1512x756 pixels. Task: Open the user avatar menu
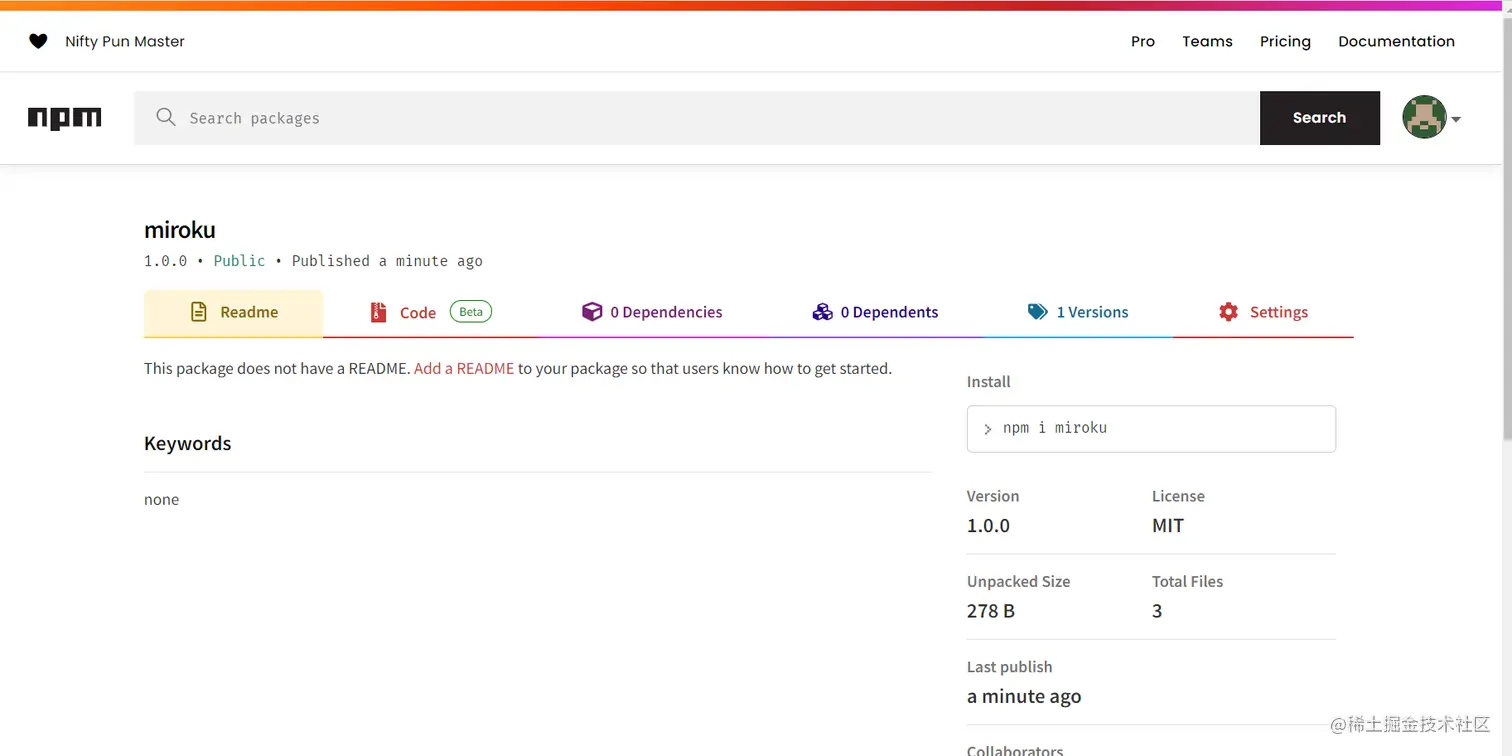(x=1424, y=118)
